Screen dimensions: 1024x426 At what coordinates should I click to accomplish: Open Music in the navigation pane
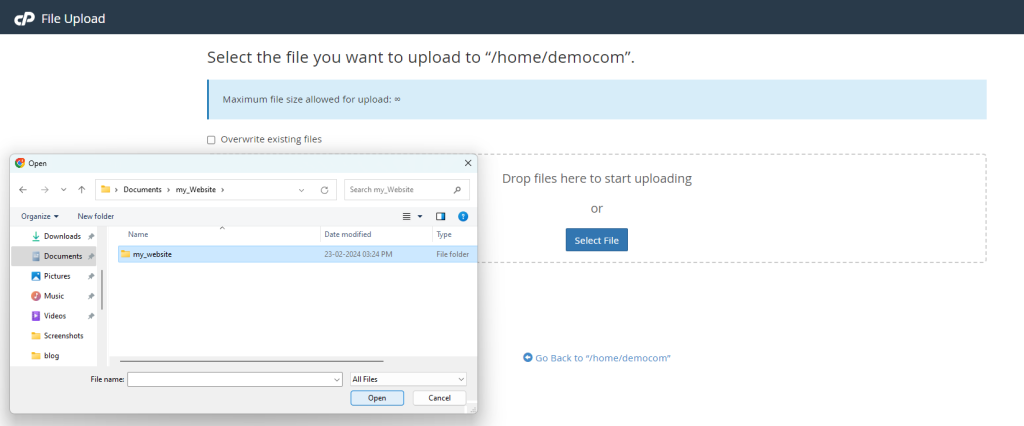click(x=54, y=296)
